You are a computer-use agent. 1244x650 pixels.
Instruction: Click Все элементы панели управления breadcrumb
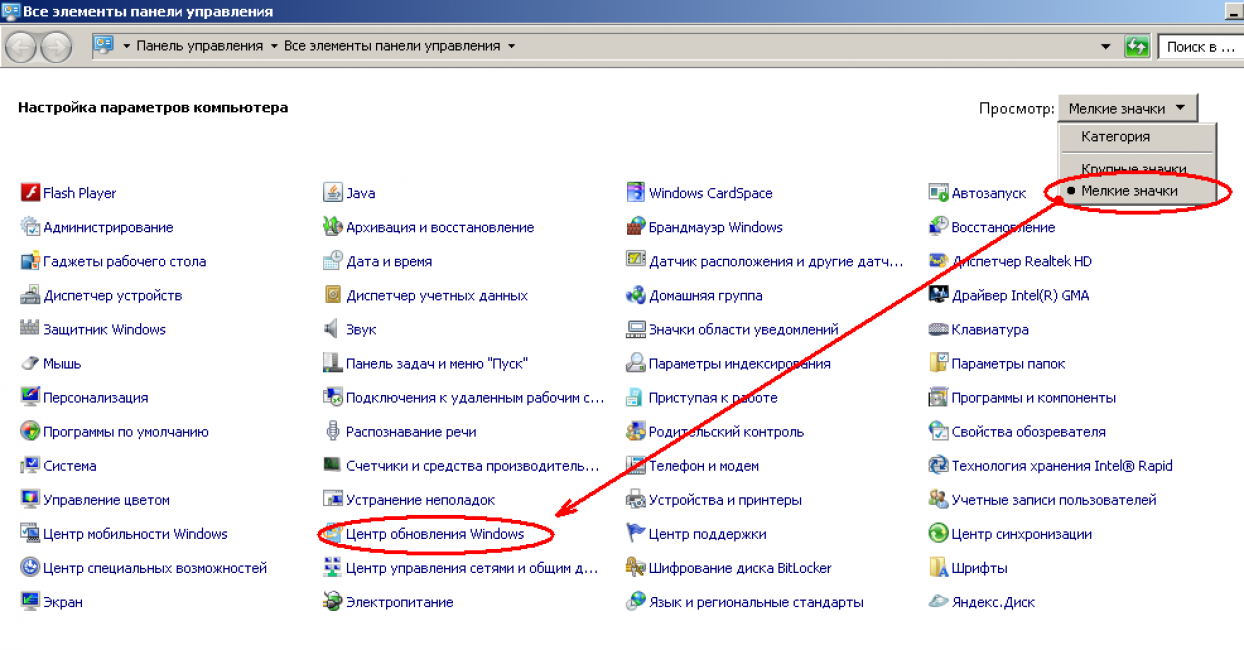[x=392, y=46]
